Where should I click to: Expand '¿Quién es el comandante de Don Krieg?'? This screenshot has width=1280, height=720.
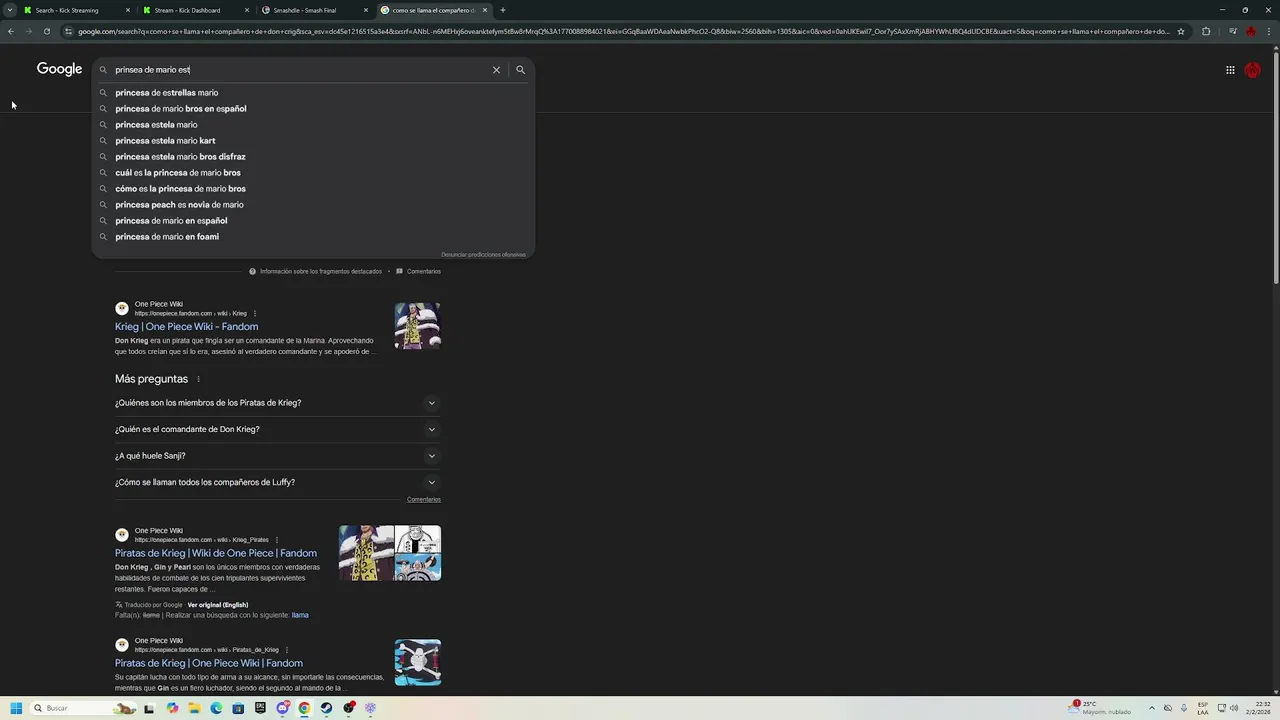(277, 429)
